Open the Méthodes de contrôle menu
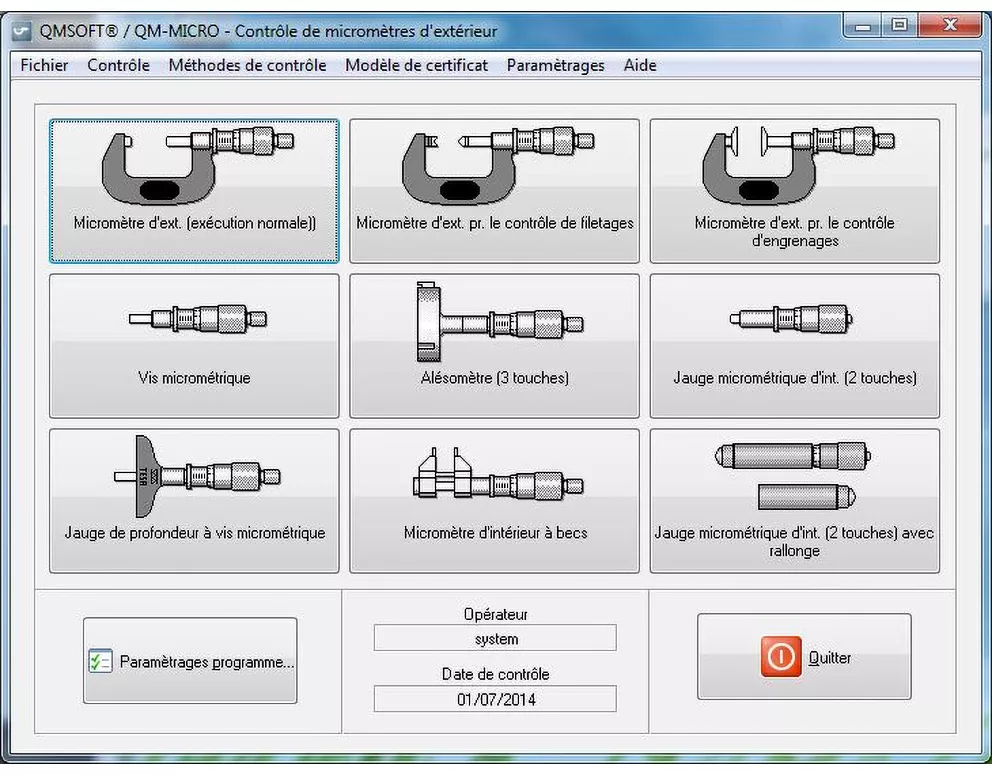Screen dimensions: 992x775 click(x=247, y=65)
